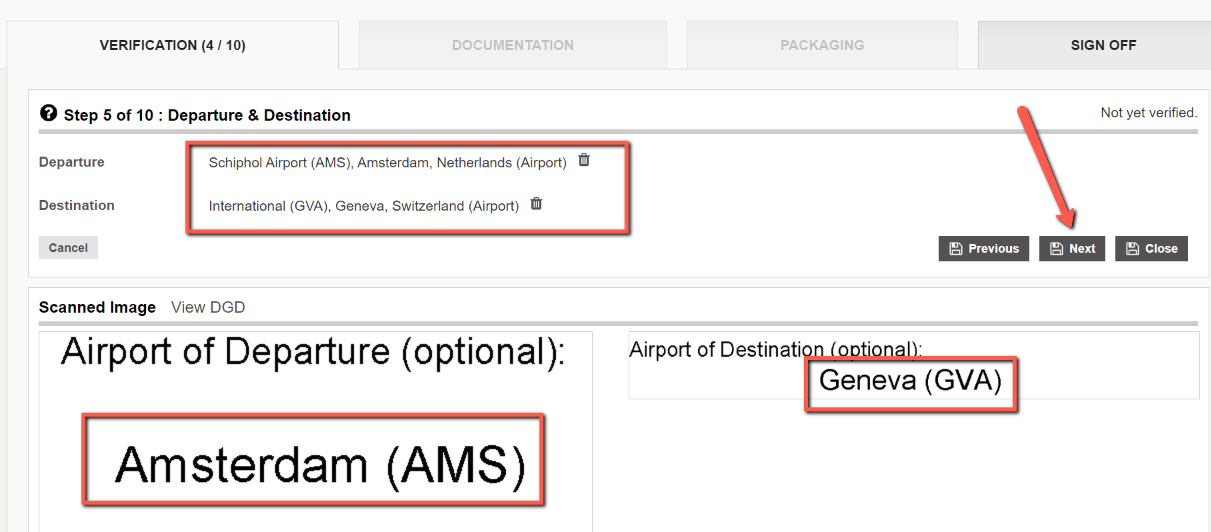Open help for Step 5 question mark

(x=47, y=114)
